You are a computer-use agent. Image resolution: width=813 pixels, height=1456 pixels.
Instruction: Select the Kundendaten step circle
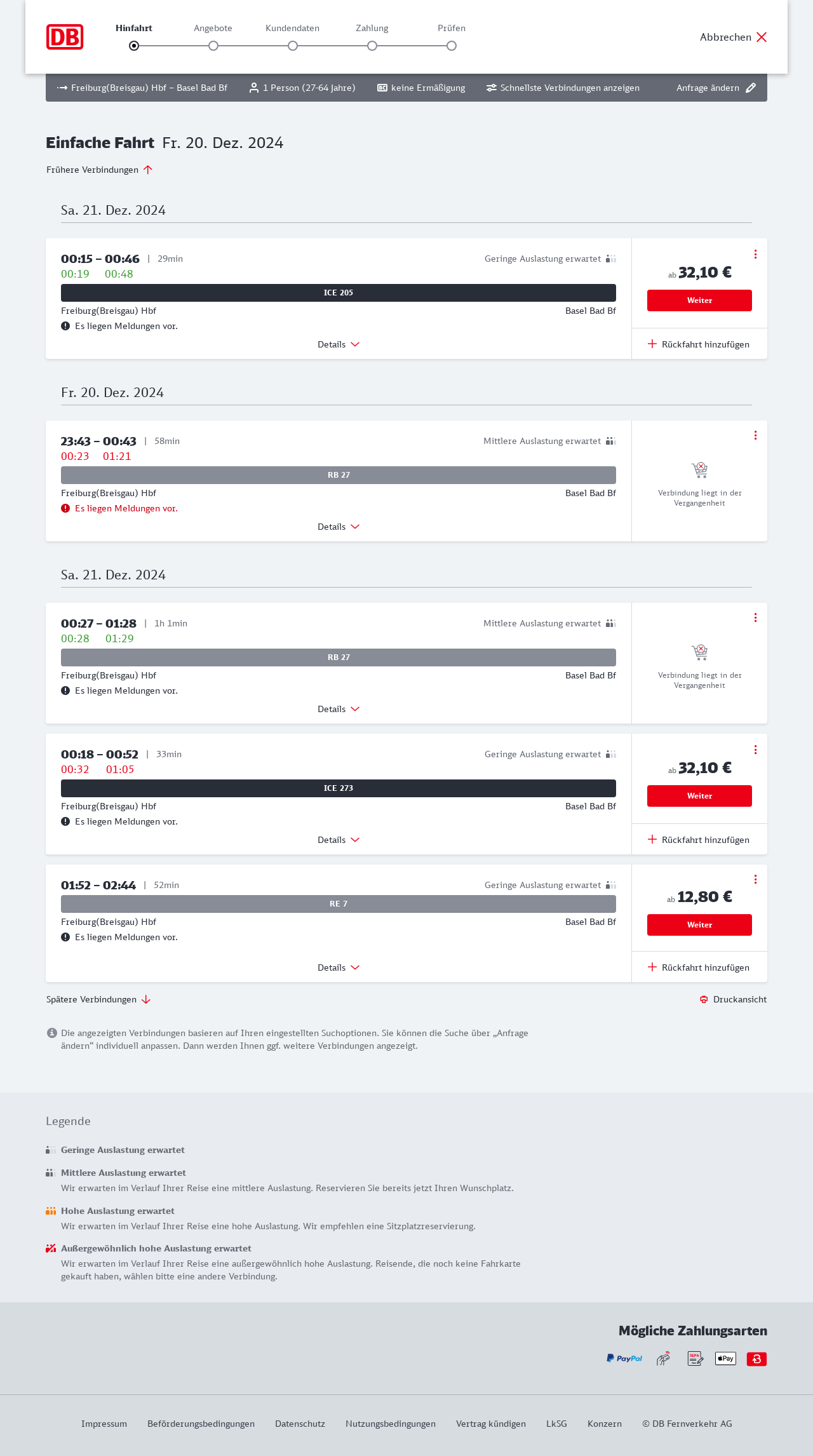pos(293,46)
